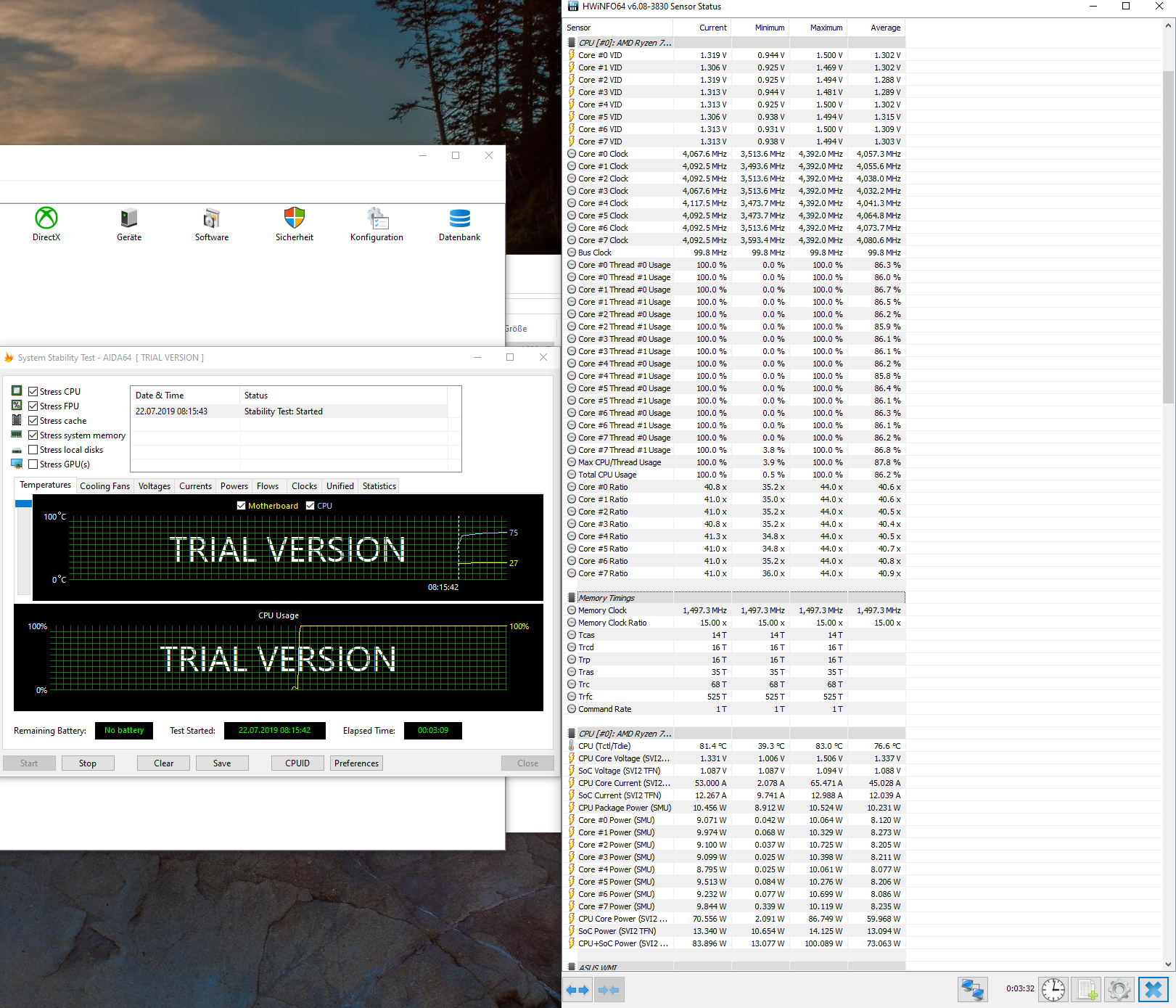Open the Geräte devices icon
The height and width of the screenshot is (1008, 1176).
pos(129,224)
